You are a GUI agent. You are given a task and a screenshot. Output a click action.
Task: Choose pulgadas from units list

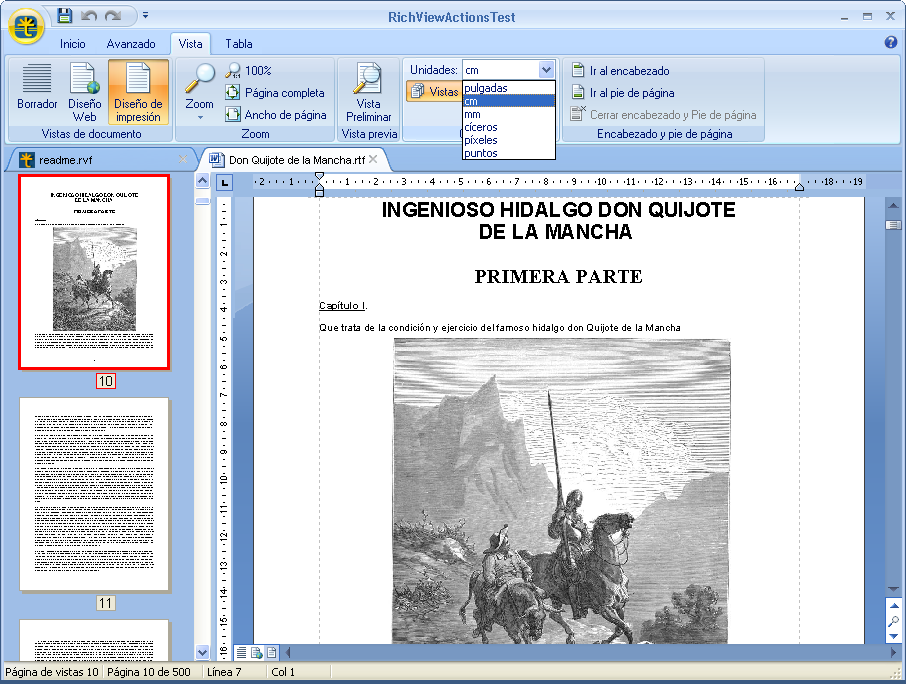coord(486,88)
